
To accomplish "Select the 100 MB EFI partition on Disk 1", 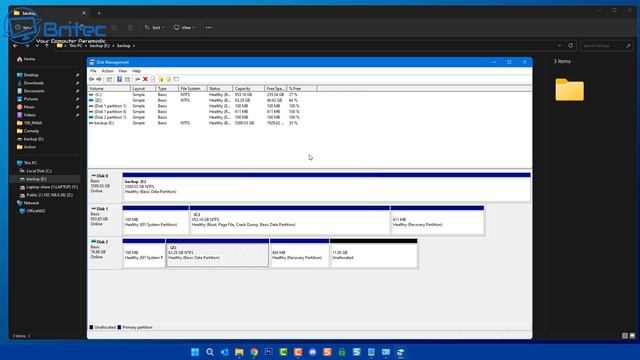I will 156,220.
